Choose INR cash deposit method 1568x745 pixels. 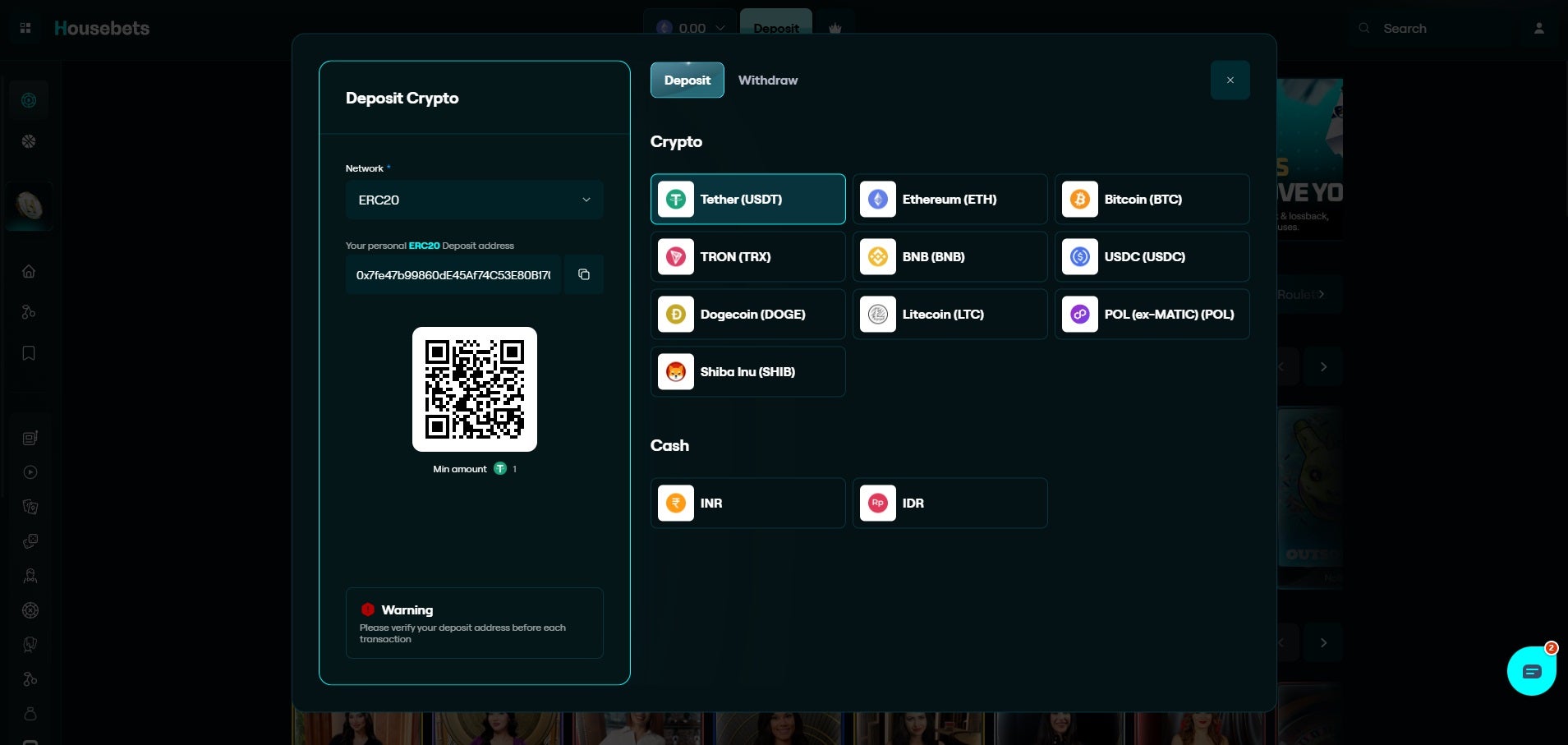point(747,503)
